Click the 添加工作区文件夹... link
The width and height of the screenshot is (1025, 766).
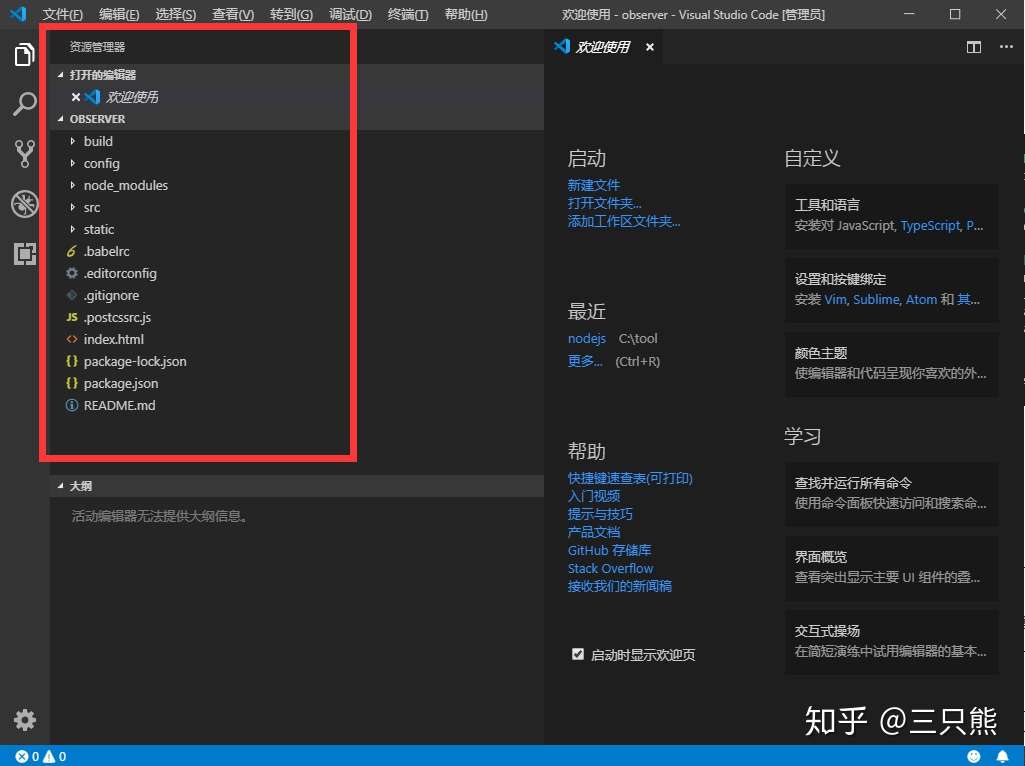(624, 222)
